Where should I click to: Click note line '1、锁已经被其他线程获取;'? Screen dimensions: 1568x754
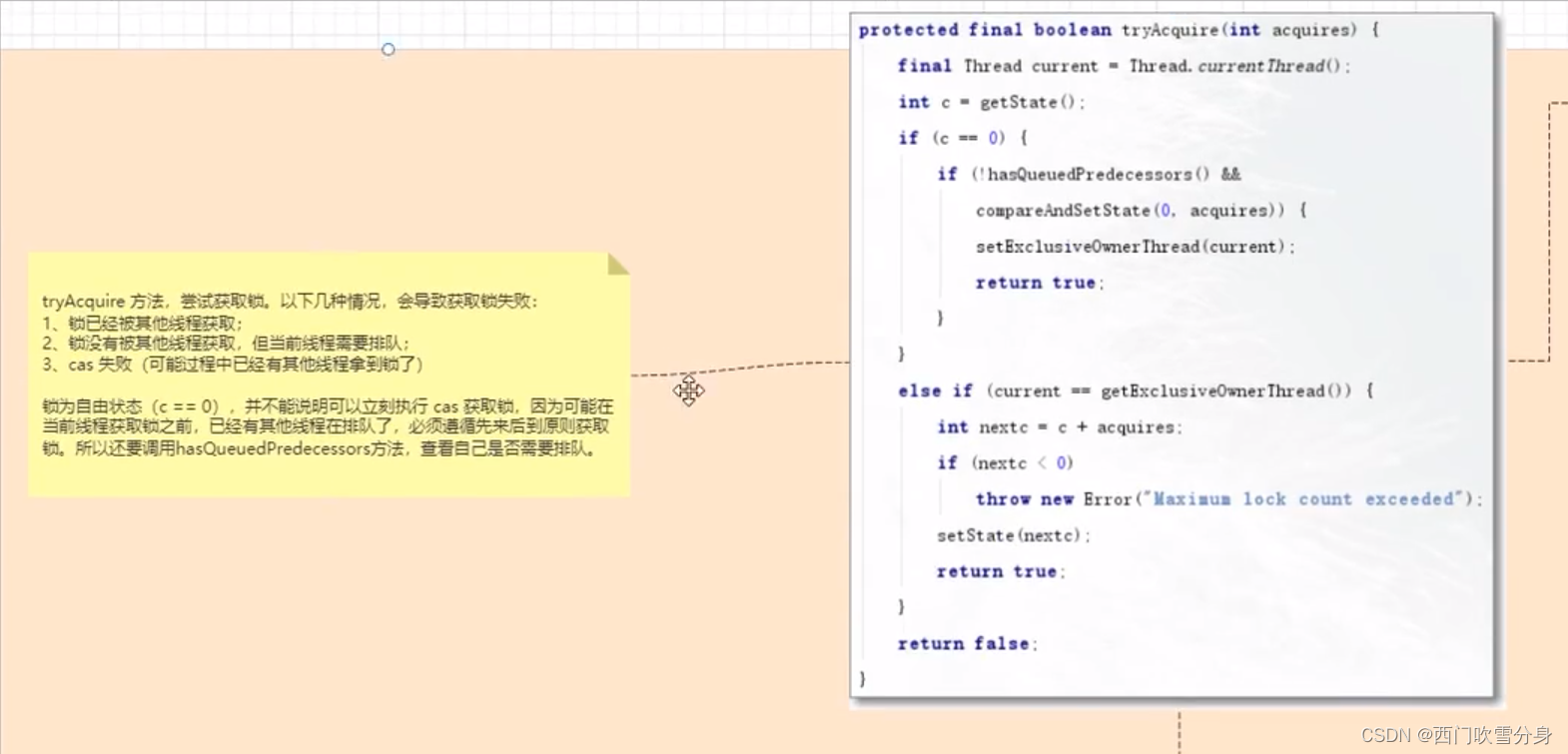tap(142, 323)
